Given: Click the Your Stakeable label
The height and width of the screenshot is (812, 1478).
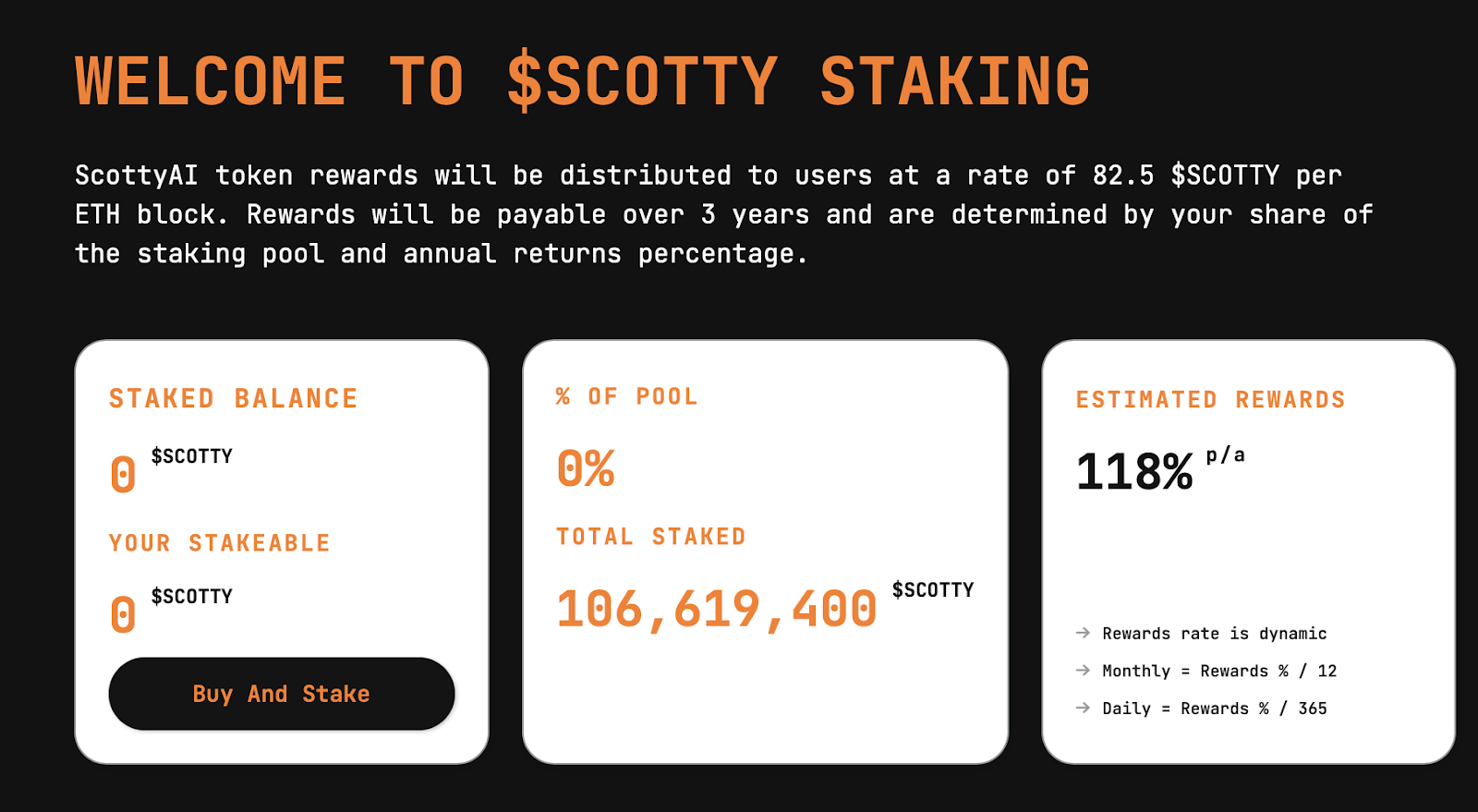Looking at the screenshot, I should pyautogui.click(x=220, y=542).
